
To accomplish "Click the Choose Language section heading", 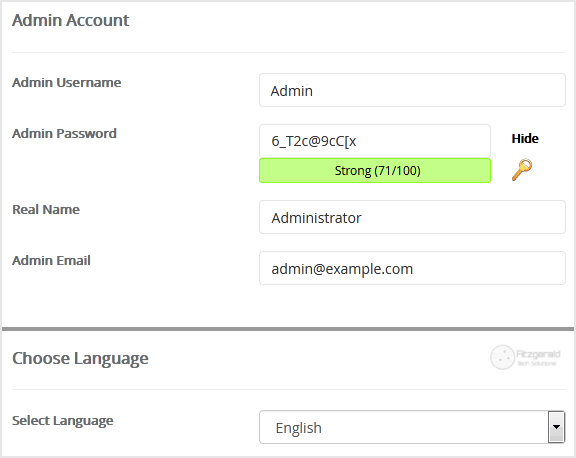I will [x=80, y=358].
